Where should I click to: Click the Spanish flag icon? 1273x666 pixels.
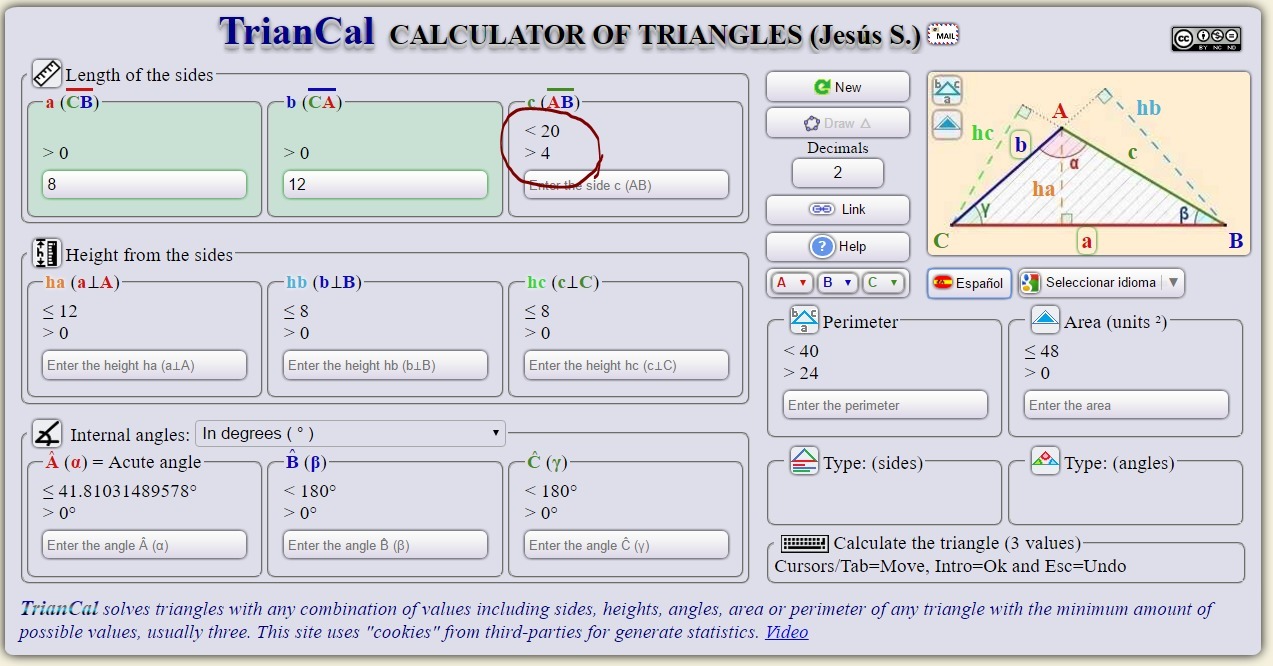pyautogui.click(x=942, y=283)
